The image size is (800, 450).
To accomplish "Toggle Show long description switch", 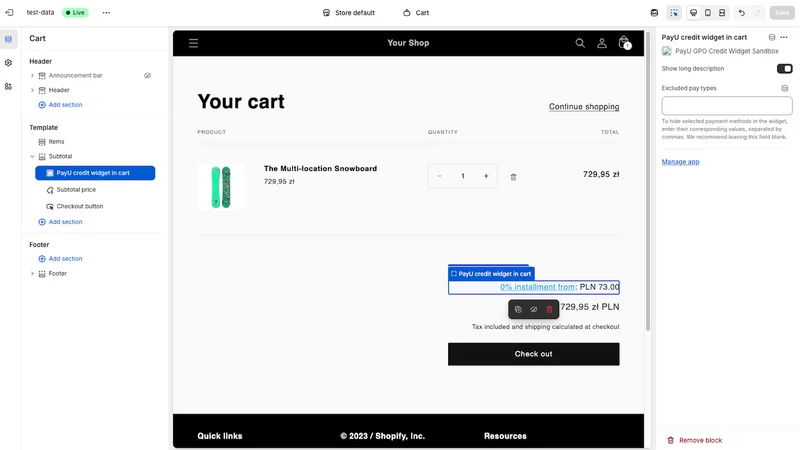I will [784, 68].
